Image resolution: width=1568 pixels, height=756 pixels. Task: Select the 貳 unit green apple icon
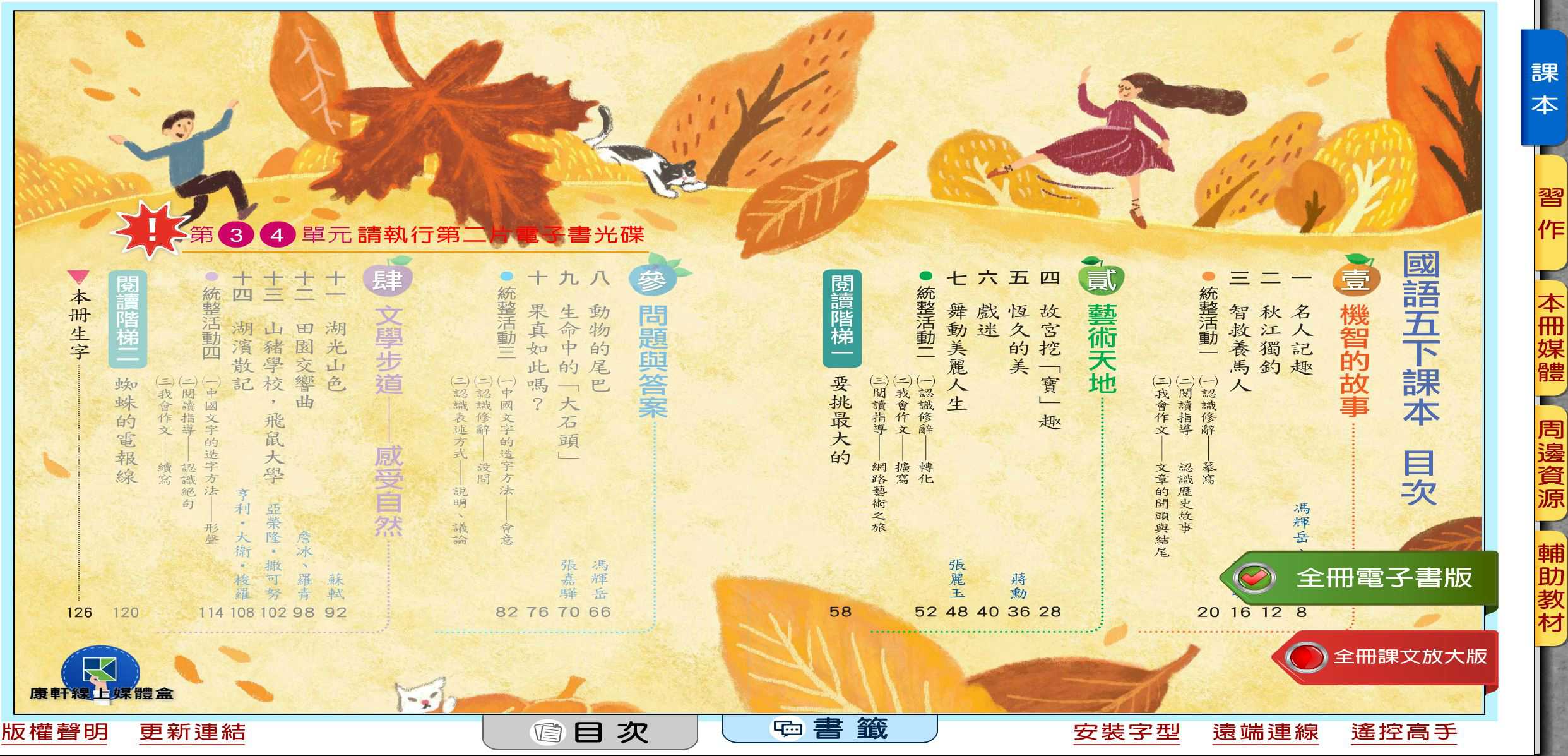1100,276
